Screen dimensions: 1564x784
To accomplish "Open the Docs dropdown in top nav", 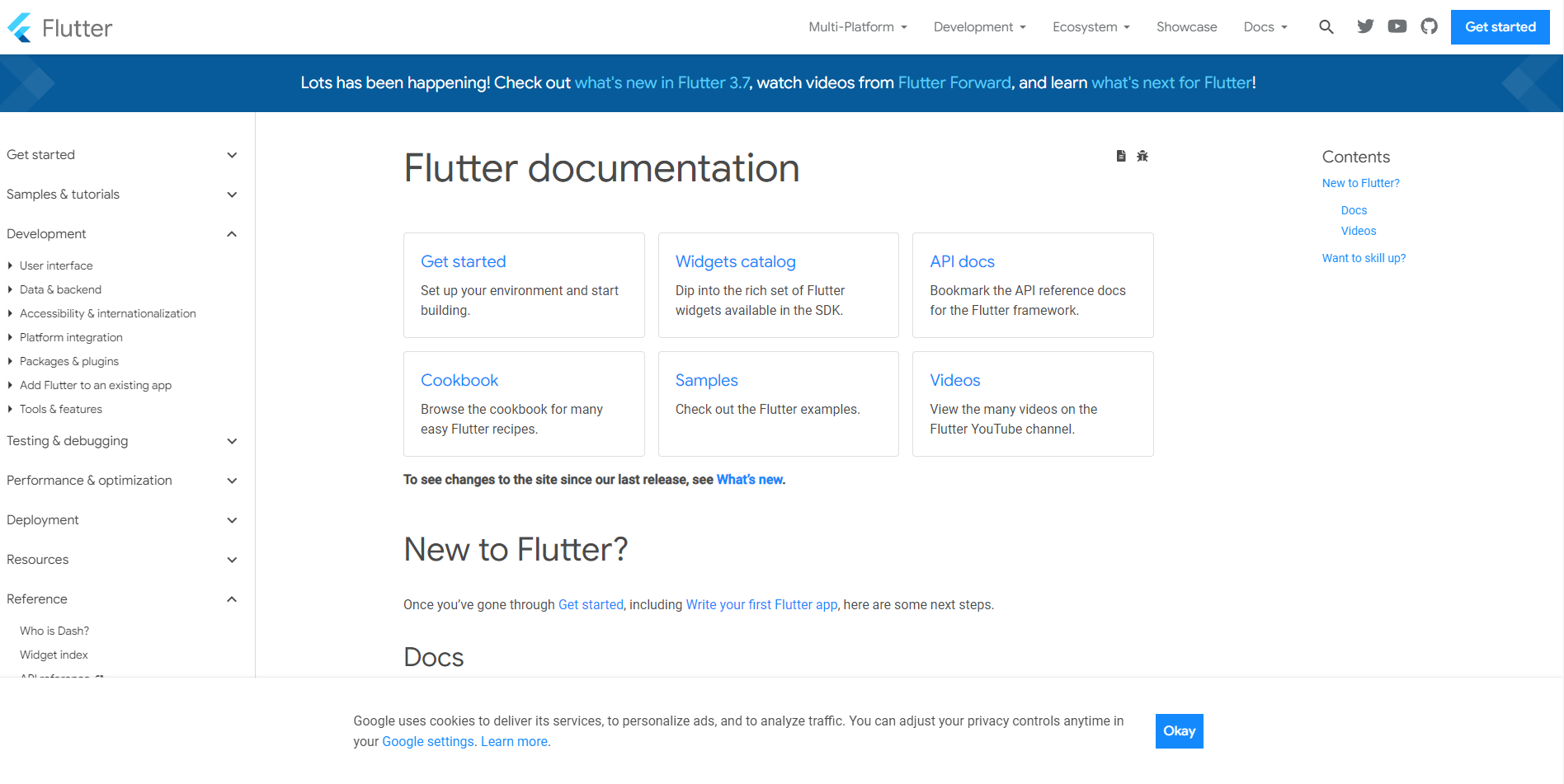I will [1265, 27].
